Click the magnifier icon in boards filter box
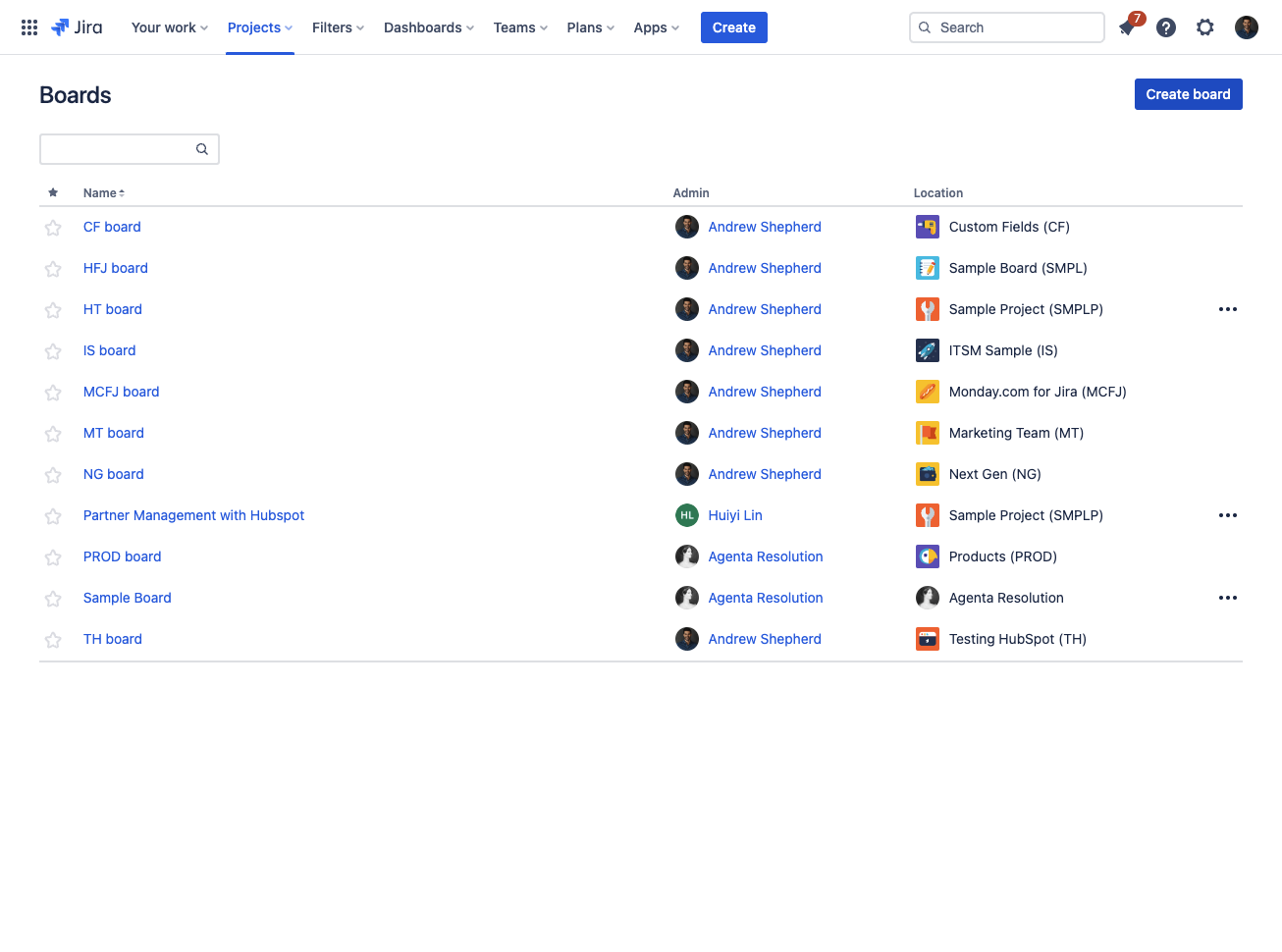Screen dimensions: 1282x952 click(202, 149)
